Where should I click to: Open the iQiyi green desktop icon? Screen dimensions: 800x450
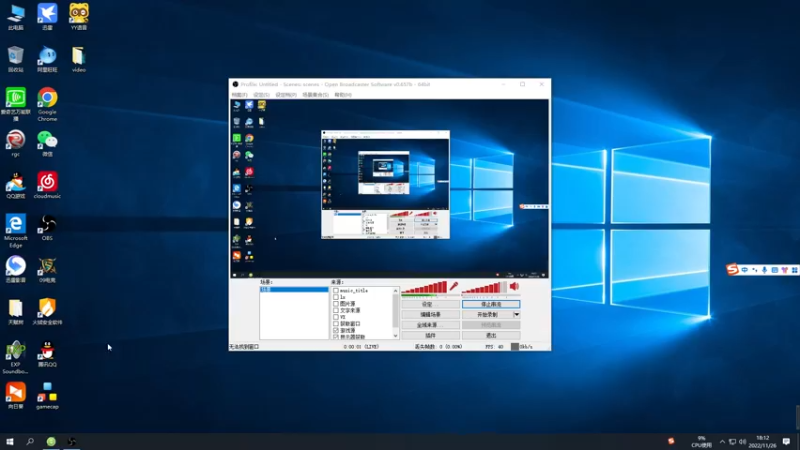15,104
